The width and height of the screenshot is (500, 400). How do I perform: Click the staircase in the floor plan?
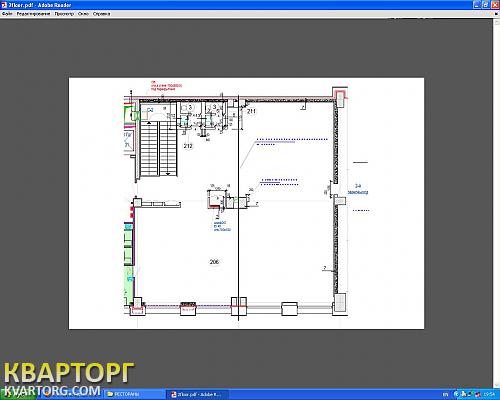[x=159, y=149]
